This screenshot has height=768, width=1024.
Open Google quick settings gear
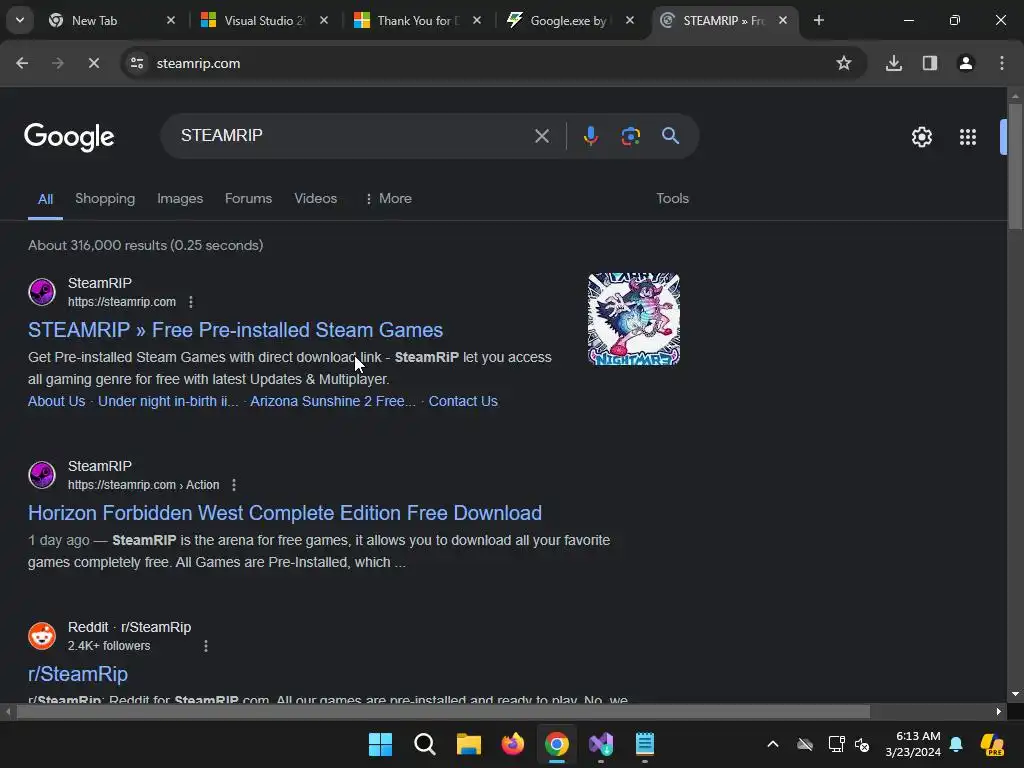(x=921, y=137)
